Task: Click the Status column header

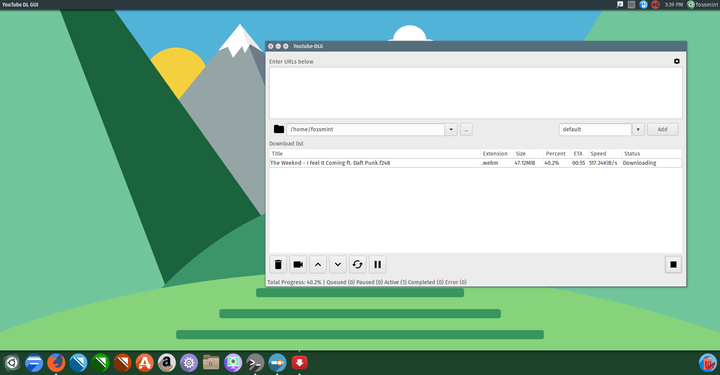Action: tap(652, 154)
